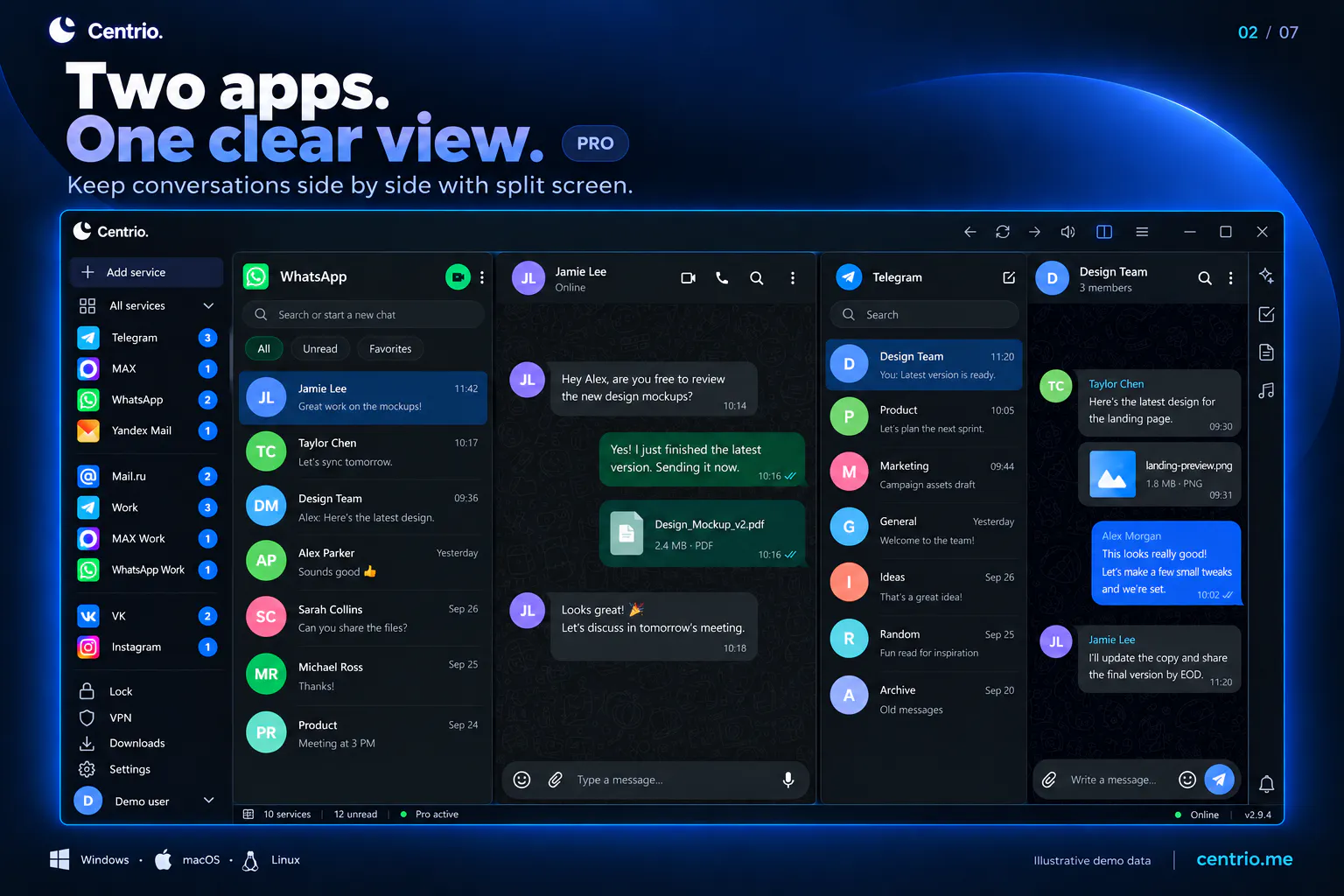Open Mail.ru service in the sidebar

pyautogui.click(x=146, y=476)
